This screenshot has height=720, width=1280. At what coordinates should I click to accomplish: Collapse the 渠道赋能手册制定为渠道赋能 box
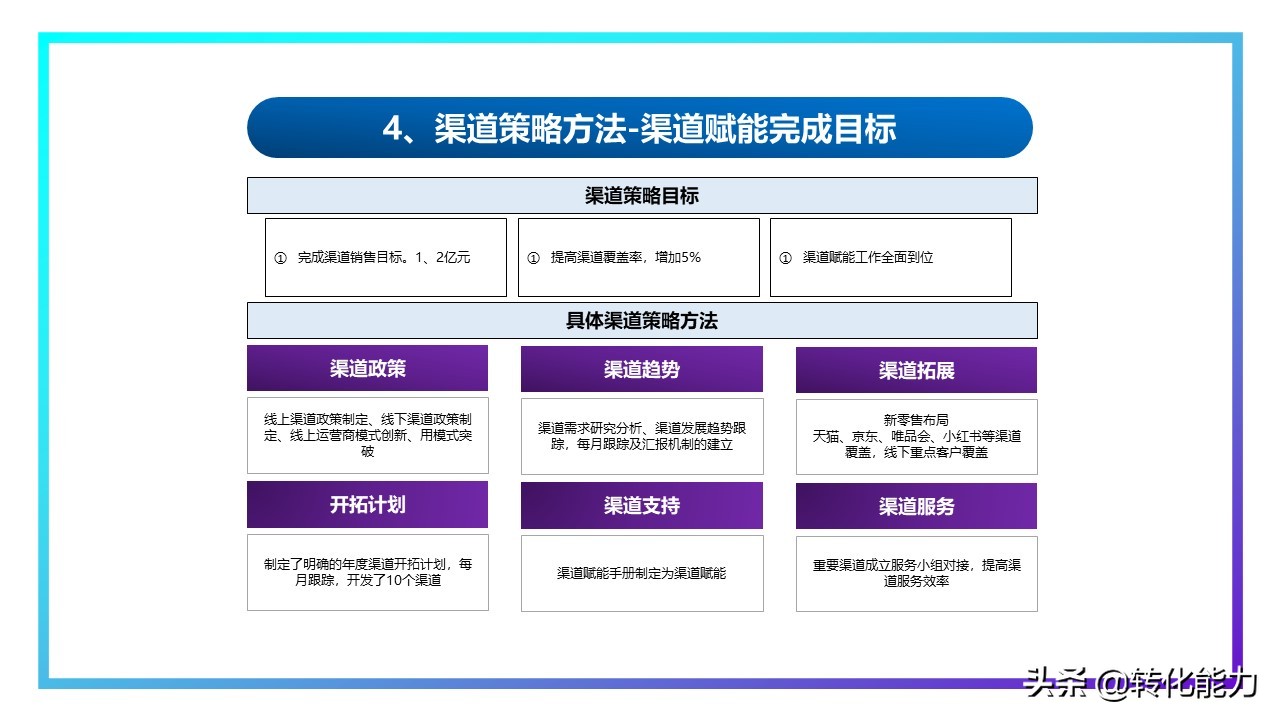coord(641,573)
